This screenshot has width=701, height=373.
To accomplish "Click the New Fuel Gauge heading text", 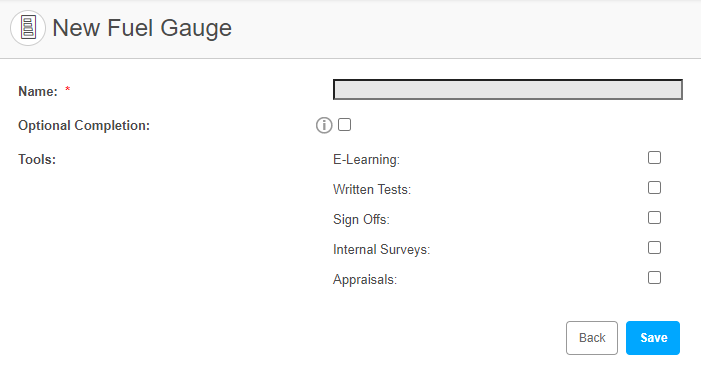I will (142, 28).
